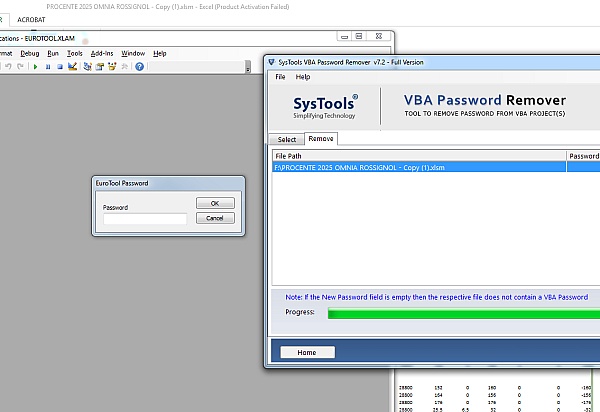The width and height of the screenshot is (600, 412).
Task: Open the Tools menu in VBA editor
Action: point(75,53)
